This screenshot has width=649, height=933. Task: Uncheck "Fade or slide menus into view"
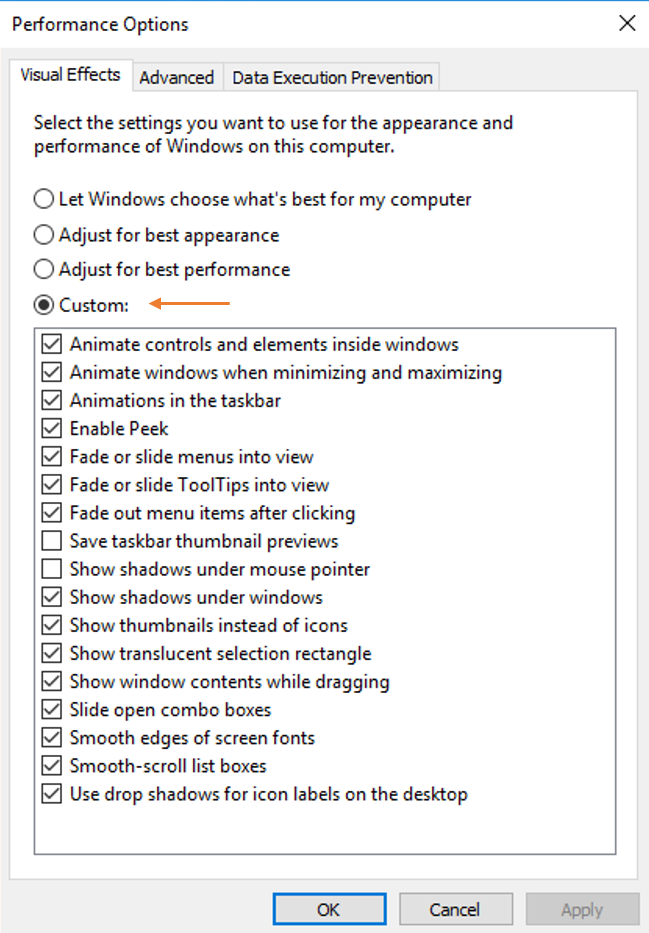coord(53,456)
